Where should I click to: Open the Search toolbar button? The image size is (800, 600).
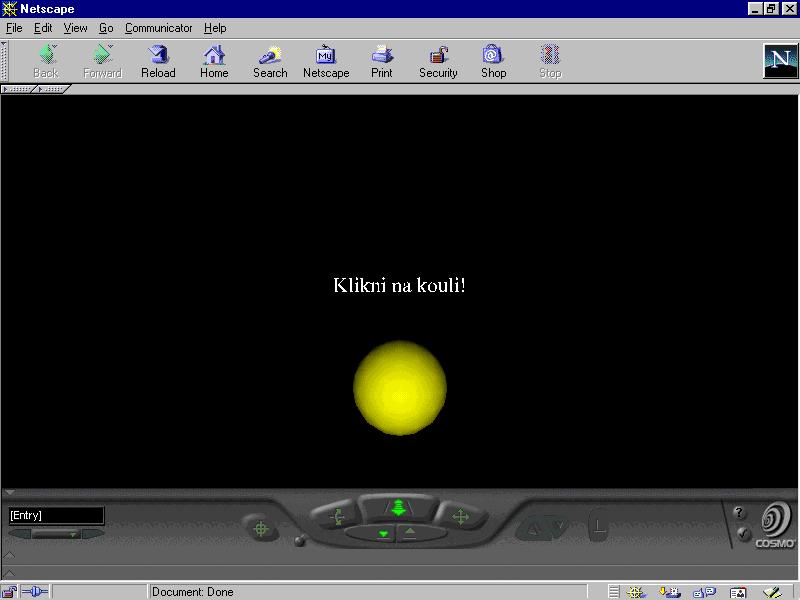pos(270,61)
